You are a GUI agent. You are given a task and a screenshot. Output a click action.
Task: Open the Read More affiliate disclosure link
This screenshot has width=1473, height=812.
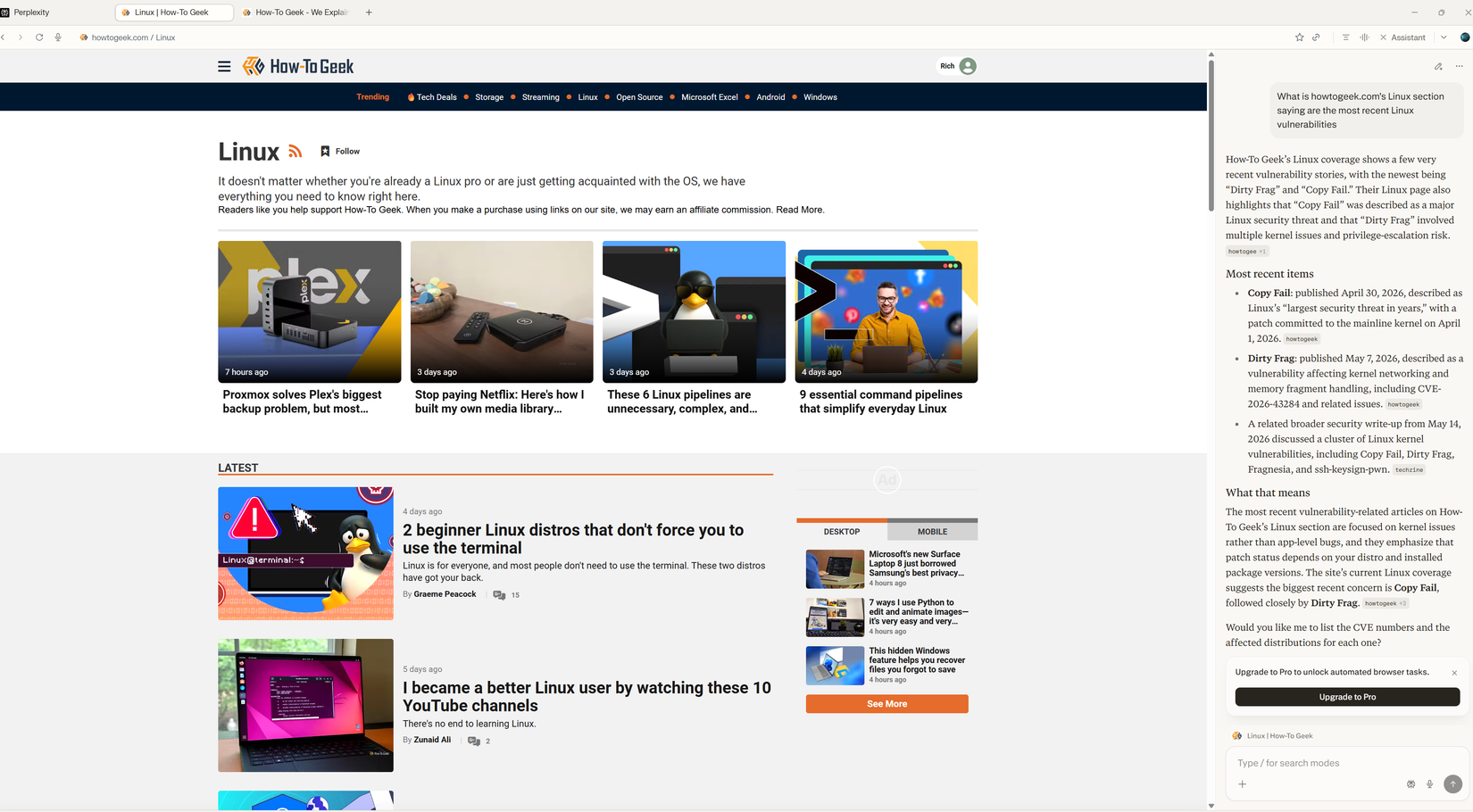pyautogui.click(x=799, y=210)
